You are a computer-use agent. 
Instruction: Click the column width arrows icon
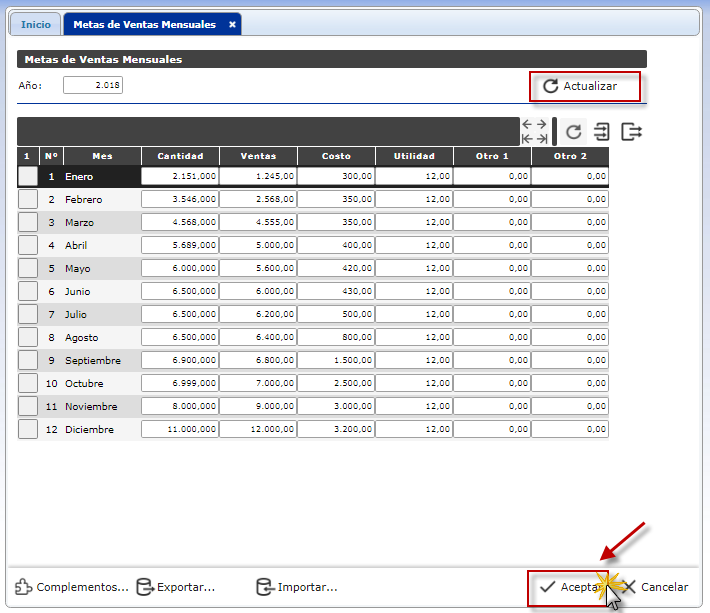[x=534, y=132]
